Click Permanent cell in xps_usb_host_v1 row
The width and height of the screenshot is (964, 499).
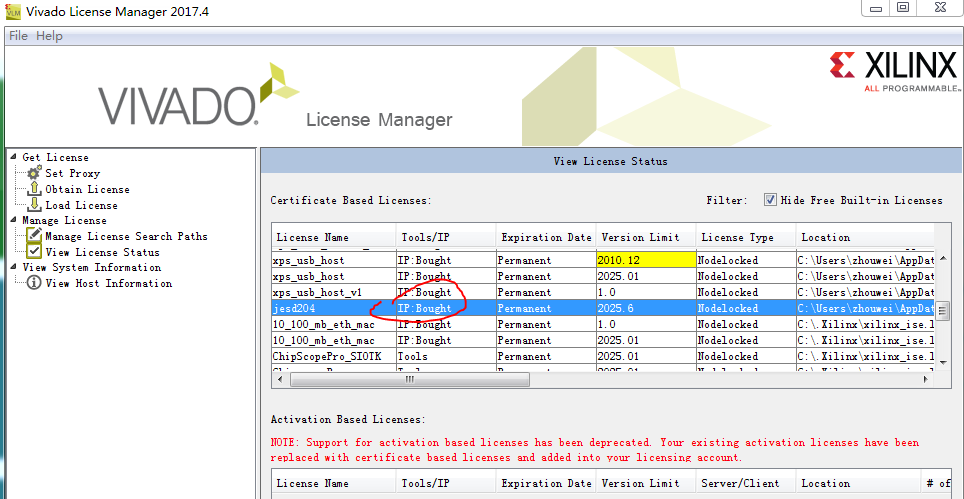546,293
